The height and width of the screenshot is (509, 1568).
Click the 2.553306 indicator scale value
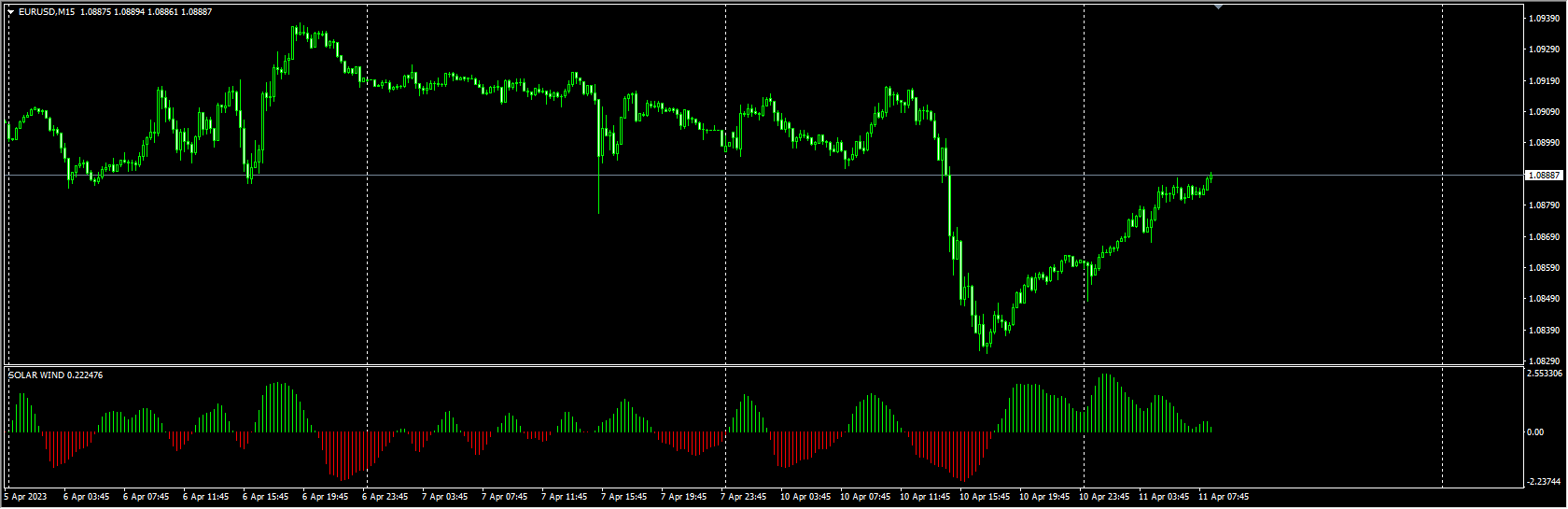click(x=1545, y=374)
